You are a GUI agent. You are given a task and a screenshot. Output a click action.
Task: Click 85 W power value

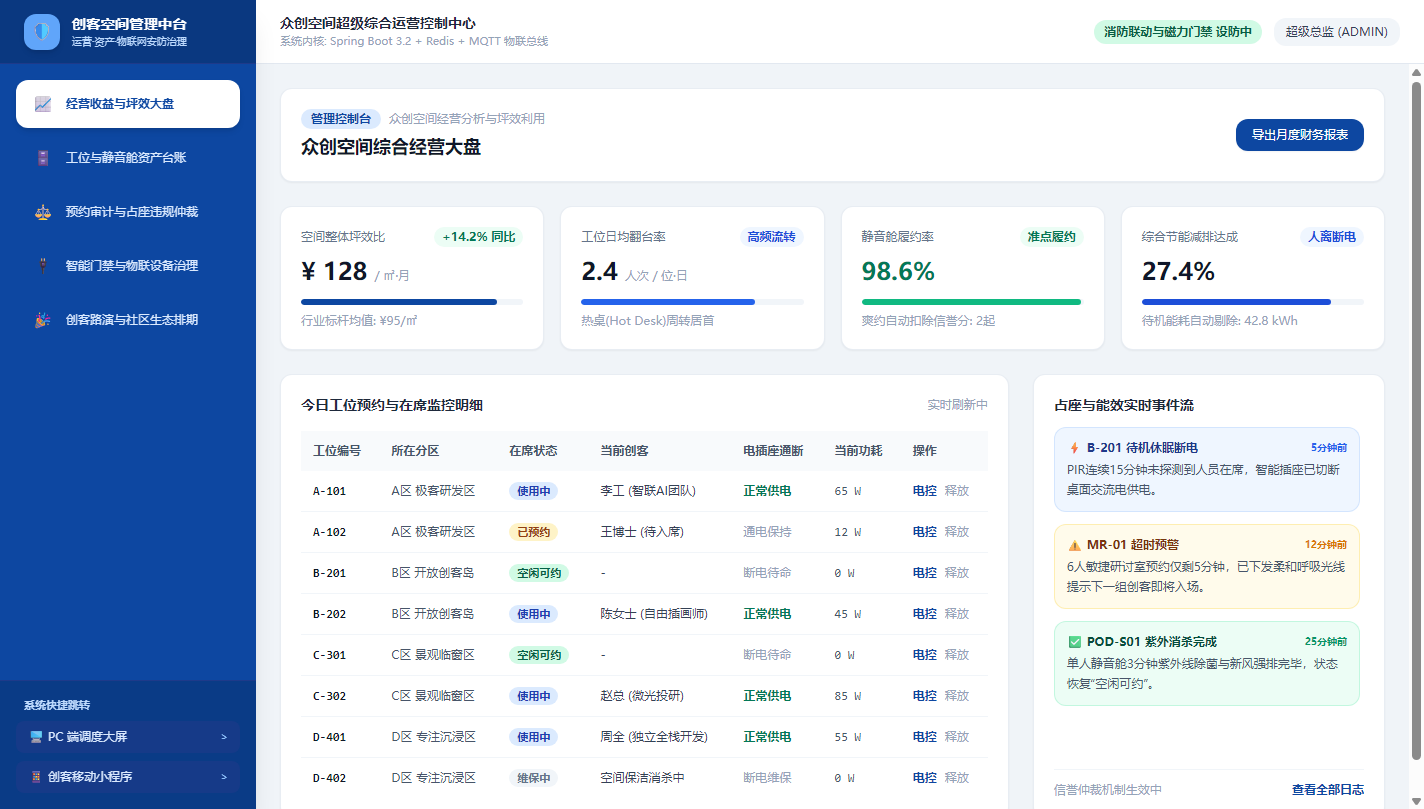[x=848, y=696]
